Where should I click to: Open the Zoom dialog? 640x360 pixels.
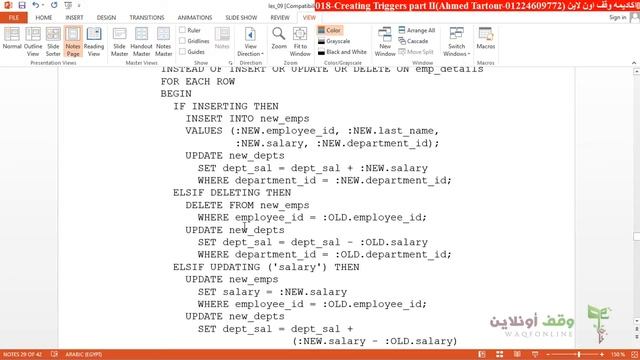279,38
